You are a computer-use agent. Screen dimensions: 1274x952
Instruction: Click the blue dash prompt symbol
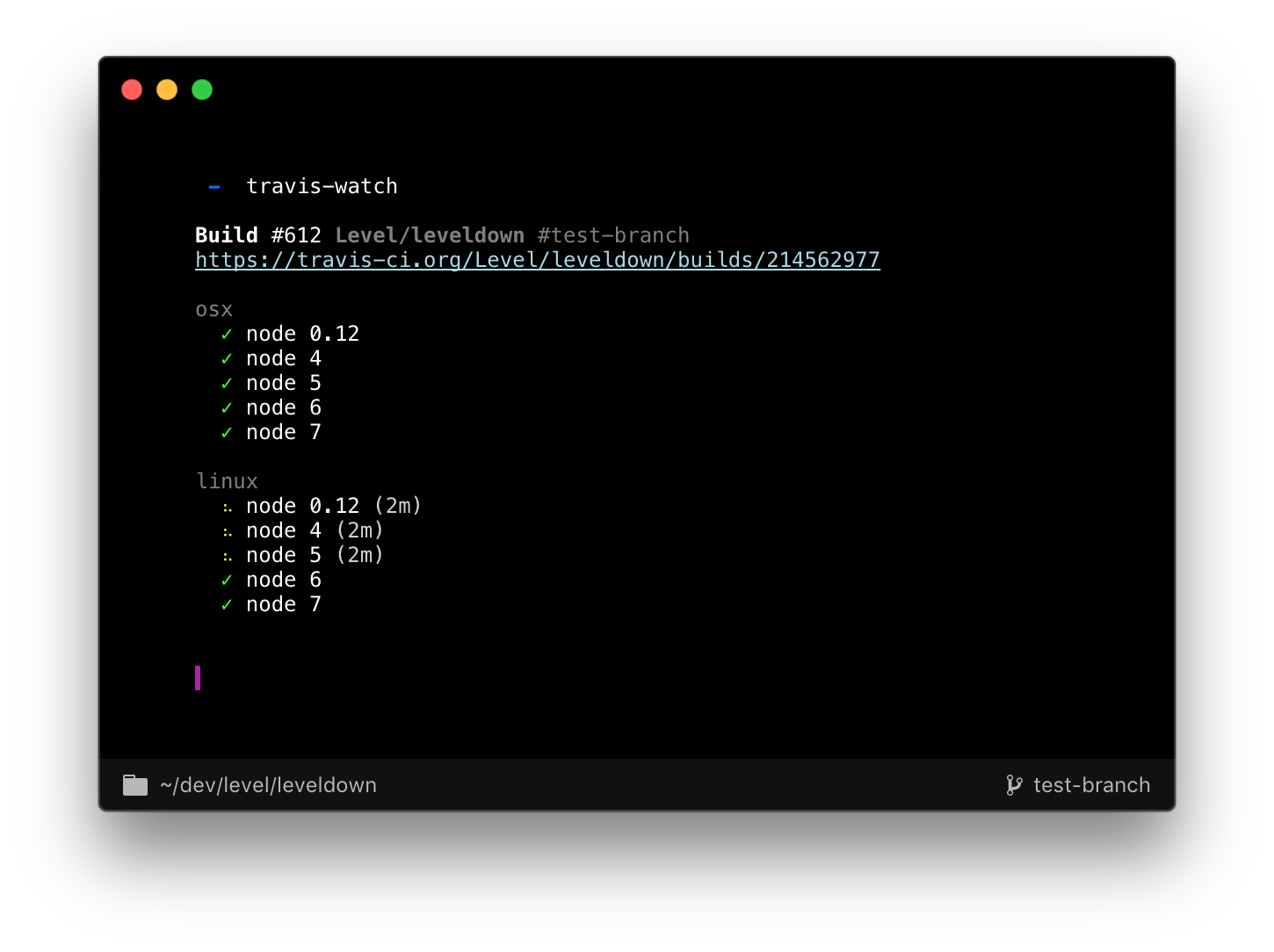click(x=214, y=187)
